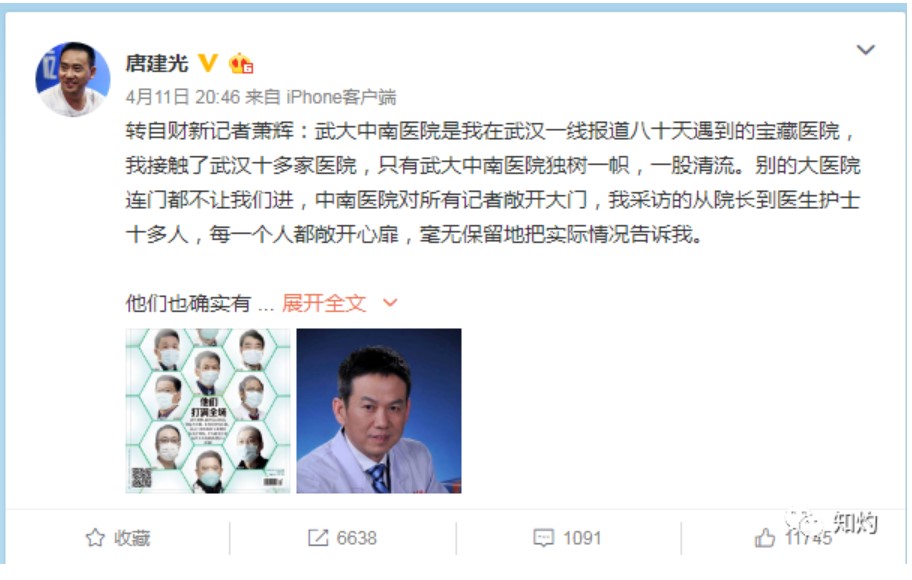
Task: Click the repost count 6638
Action: 357,538
